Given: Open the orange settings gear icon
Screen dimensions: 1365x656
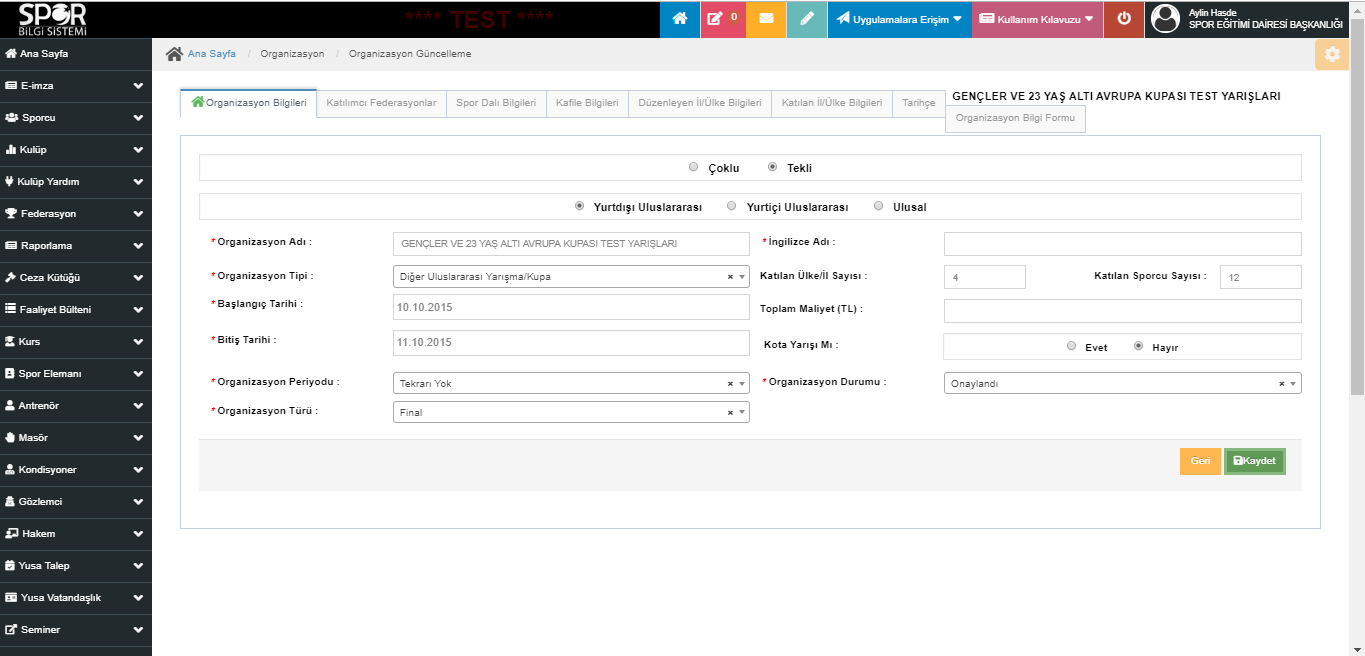Looking at the screenshot, I should click(1331, 54).
